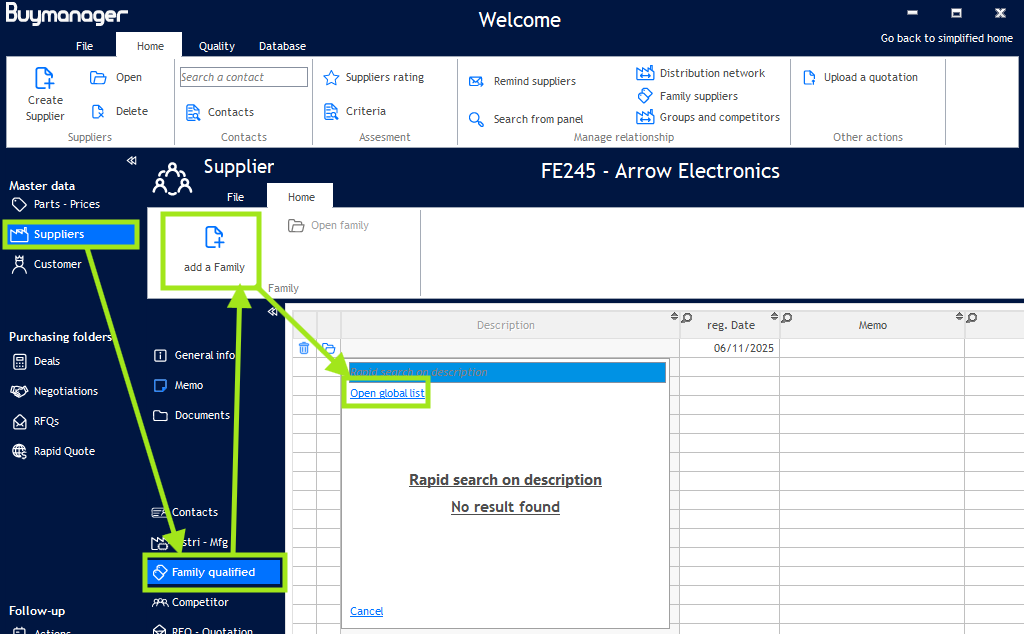Select Rapid Quote in the sidebar
The image size is (1024, 634).
click(64, 451)
